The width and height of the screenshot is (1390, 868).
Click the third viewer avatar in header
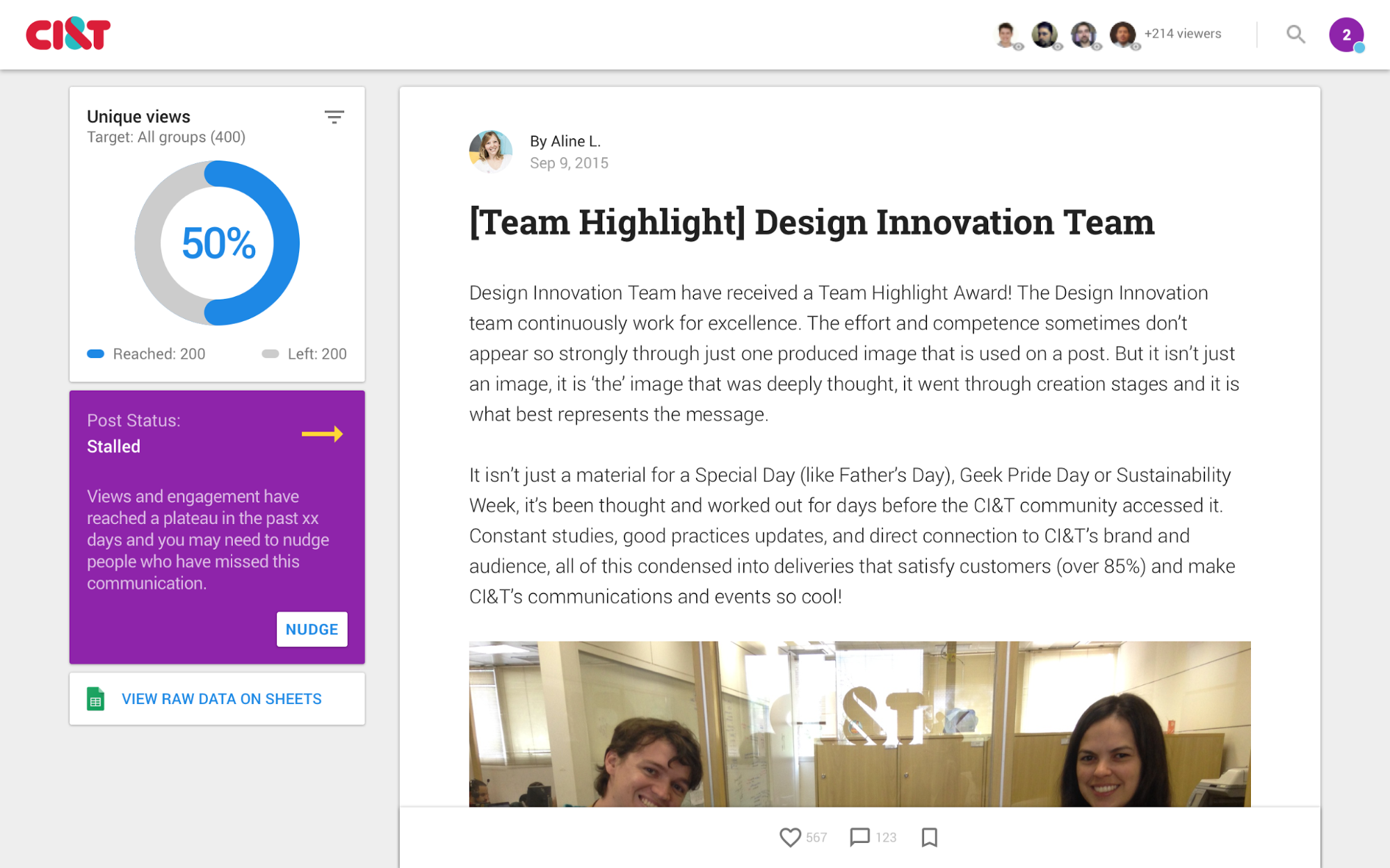(1083, 34)
